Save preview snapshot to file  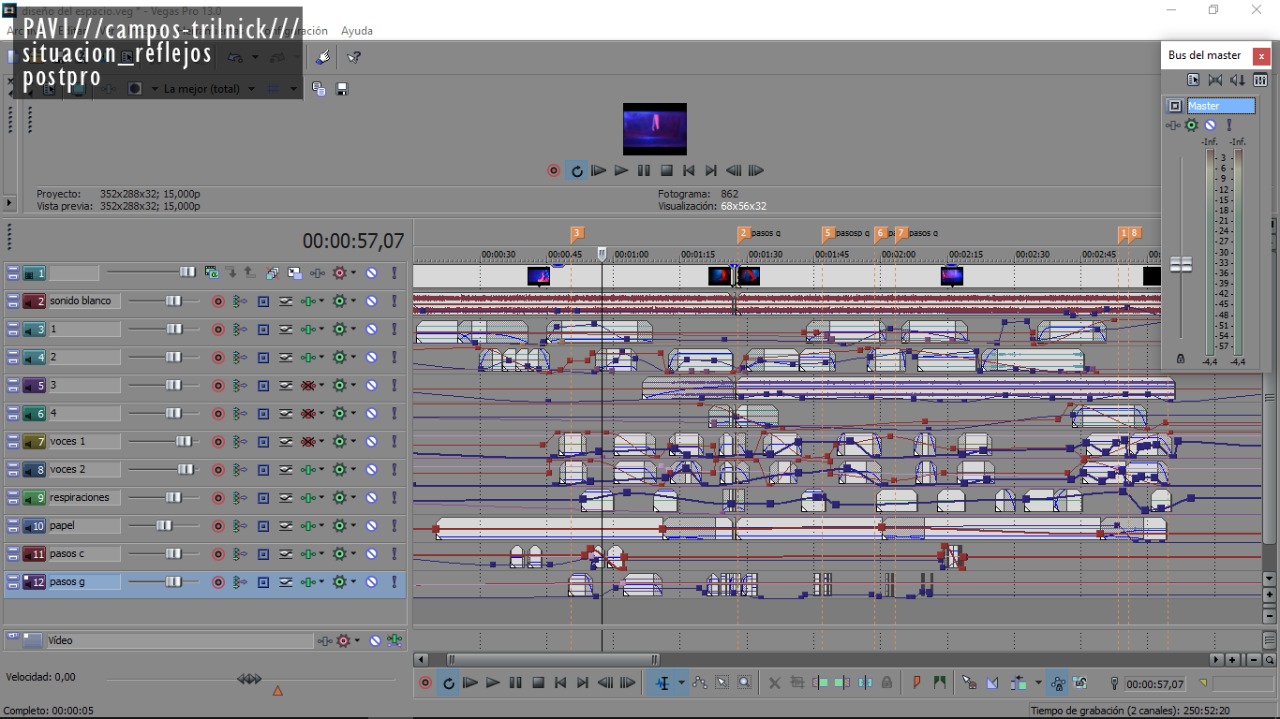click(342, 89)
